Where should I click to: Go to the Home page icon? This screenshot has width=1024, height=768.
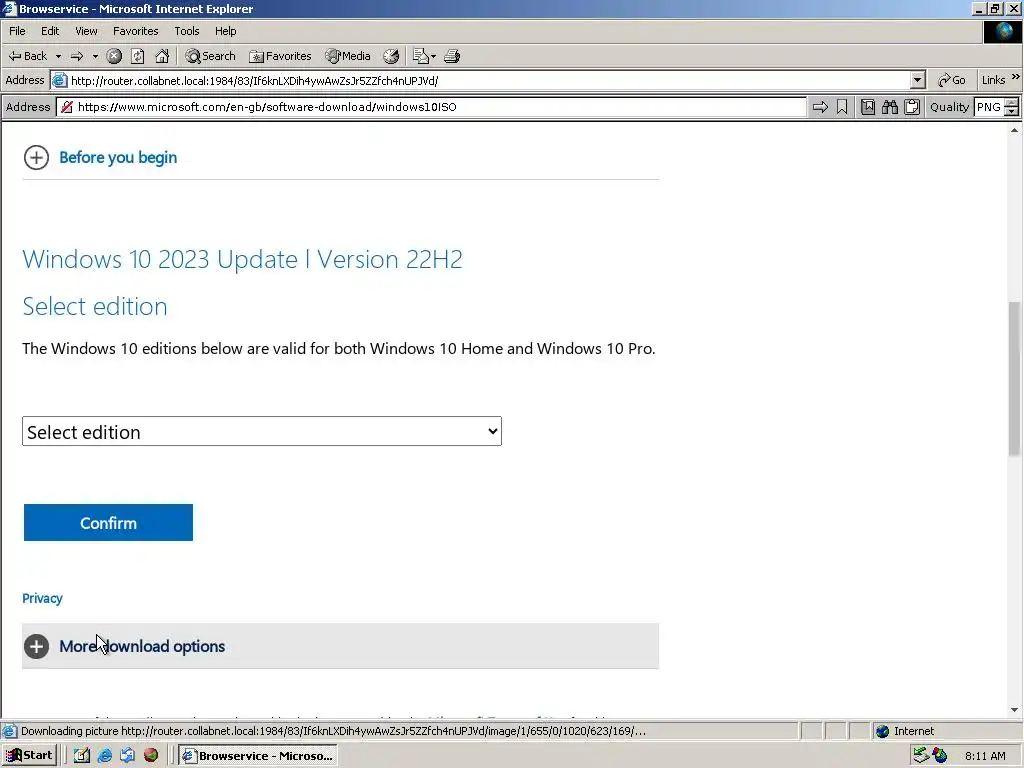point(162,56)
